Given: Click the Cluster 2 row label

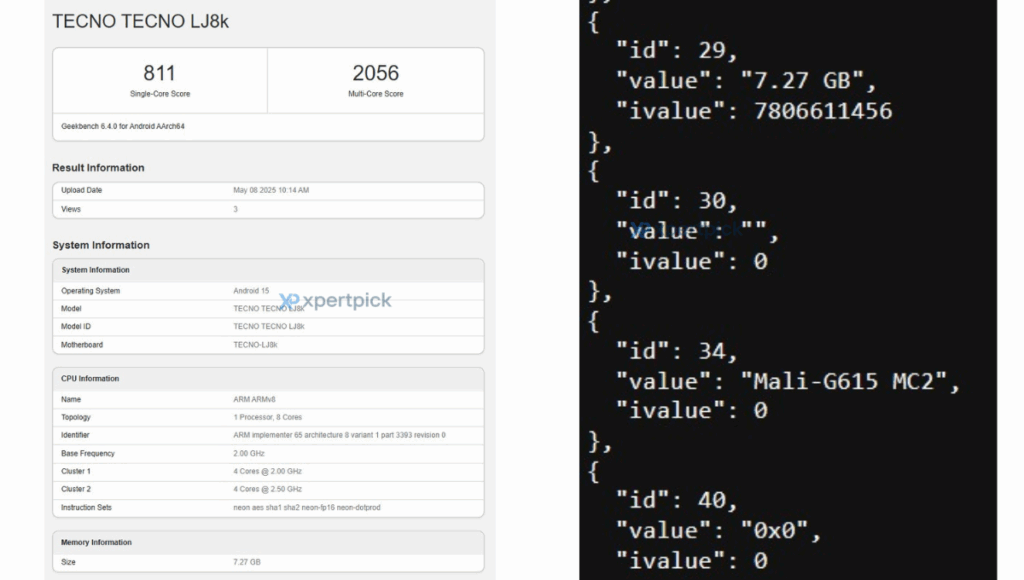Looking at the screenshot, I should coord(76,489).
